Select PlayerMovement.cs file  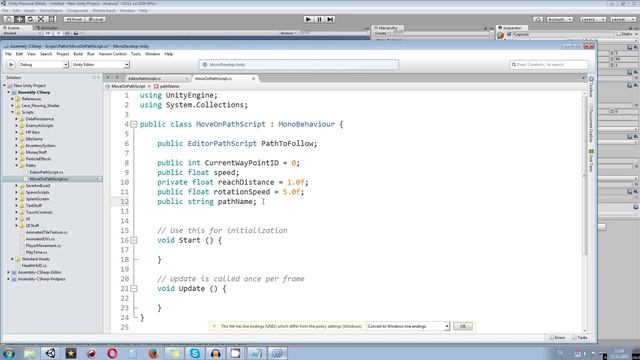tap(43, 246)
